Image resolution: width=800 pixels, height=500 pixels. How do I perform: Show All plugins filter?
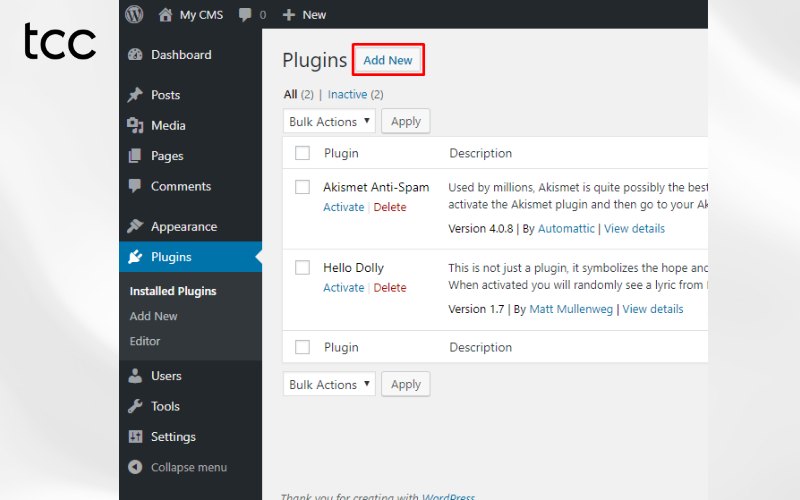point(290,94)
